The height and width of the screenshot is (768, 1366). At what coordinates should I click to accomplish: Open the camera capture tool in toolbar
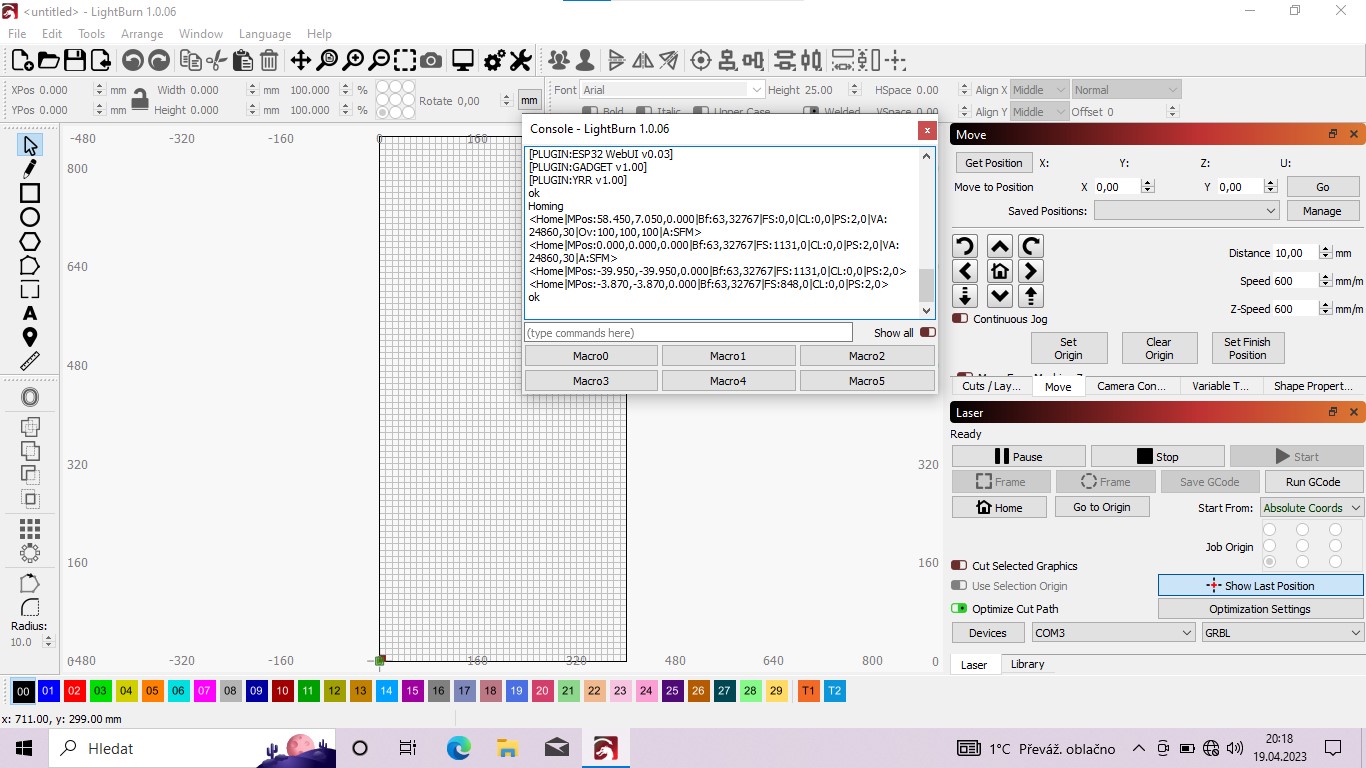(x=431, y=61)
